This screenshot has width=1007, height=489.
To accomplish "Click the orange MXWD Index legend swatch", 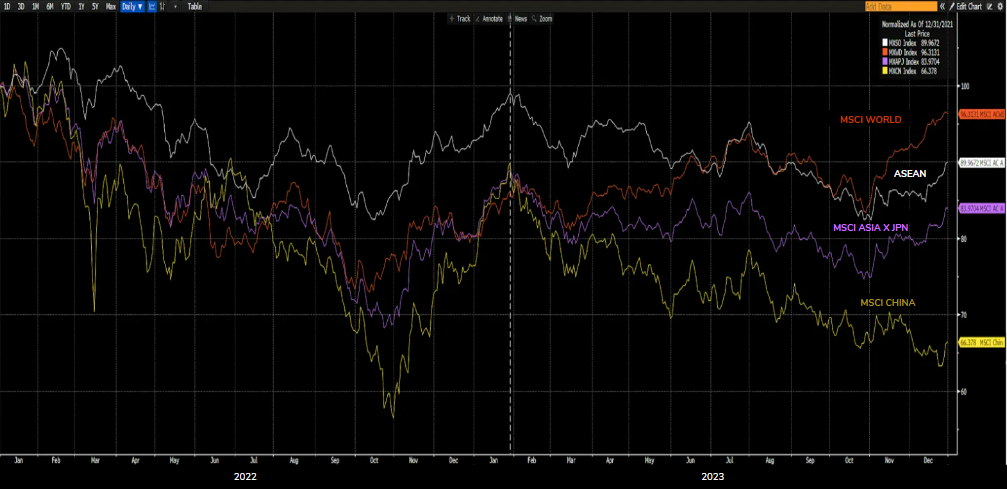I will point(885,52).
